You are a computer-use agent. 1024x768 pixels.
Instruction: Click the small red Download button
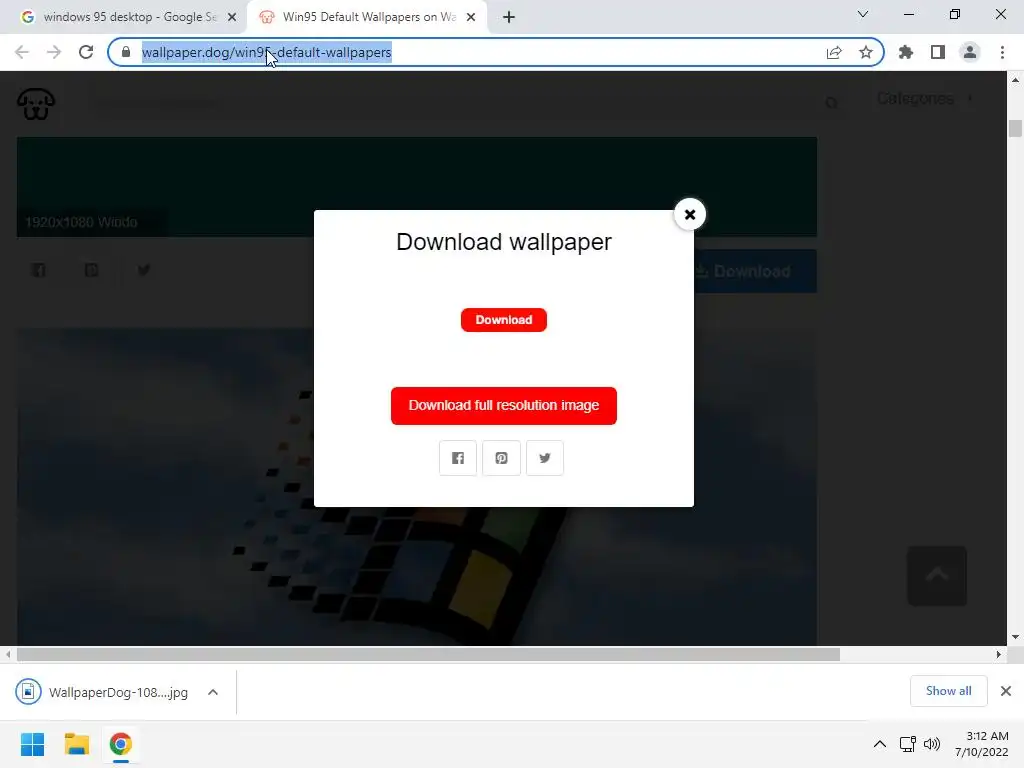point(504,320)
